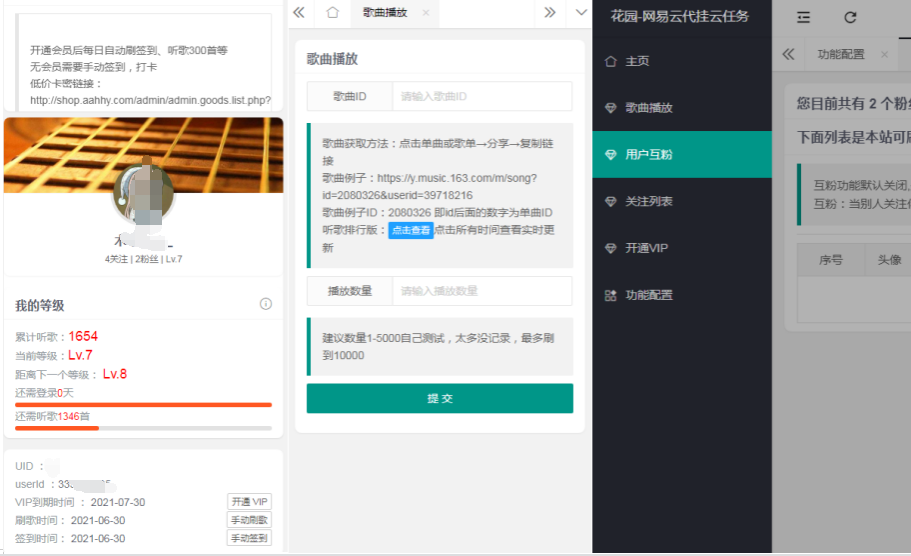Screen dimensions: 911x556
Task: Click the home icon in the tab bar
Action: pyautogui.click(x=333, y=13)
